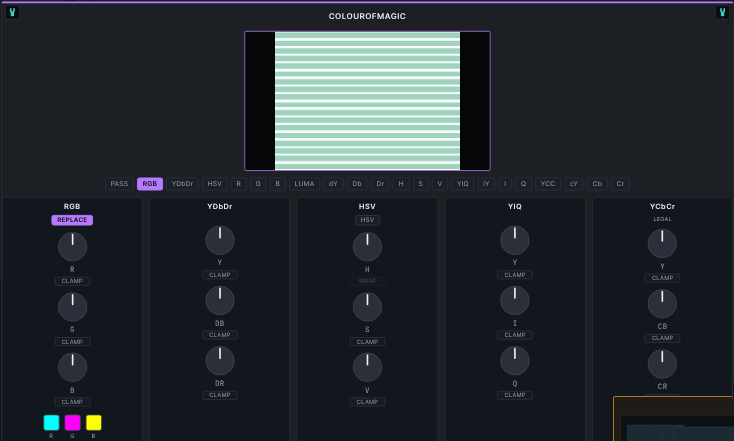Click the Y knob in YDbDr panel
Screen dimensions: 734x441
220,240
